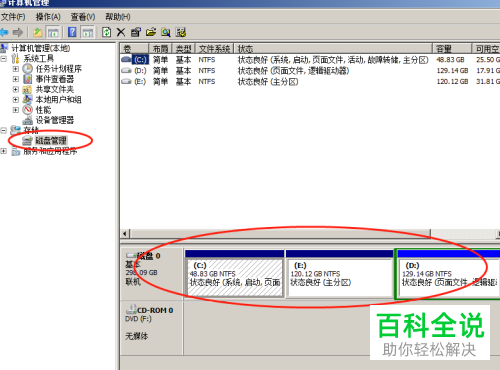
Task: Click the blue Help question mark icon
Action: pyautogui.click(x=72, y=32)
